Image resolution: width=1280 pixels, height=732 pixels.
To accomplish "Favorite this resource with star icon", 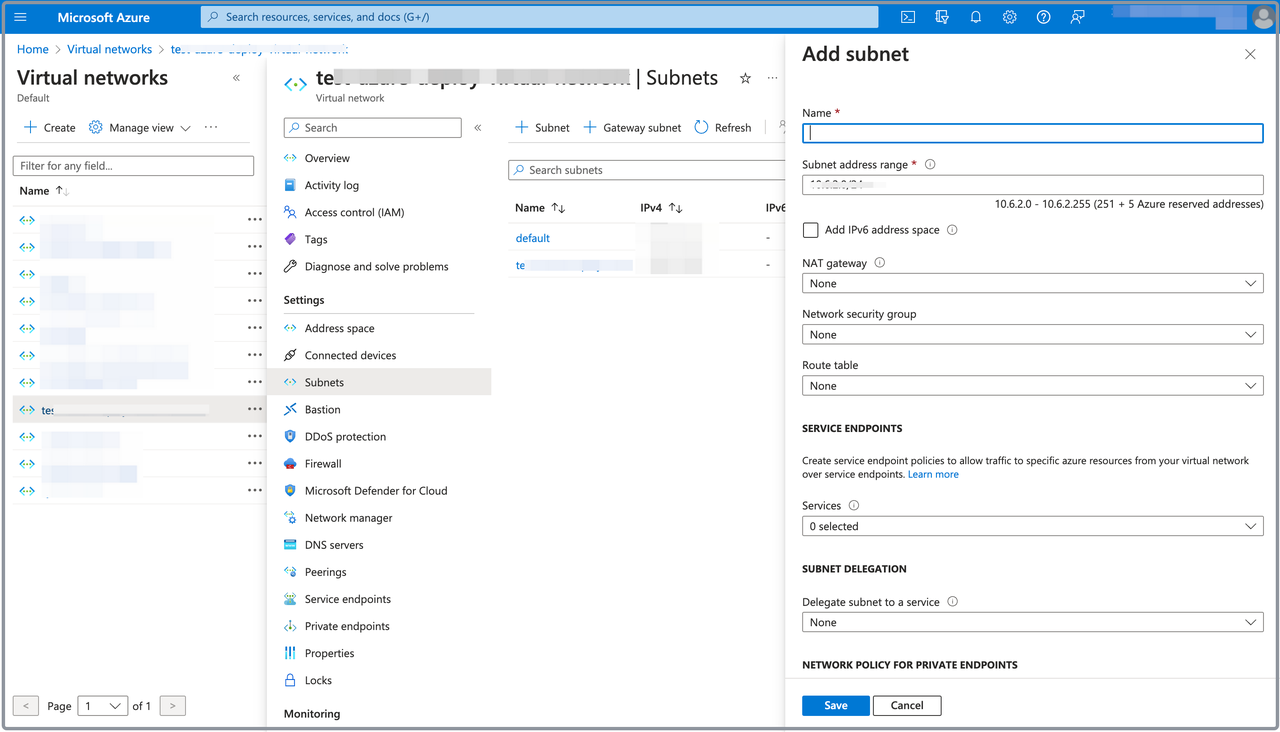I will (x=745, y=78).
